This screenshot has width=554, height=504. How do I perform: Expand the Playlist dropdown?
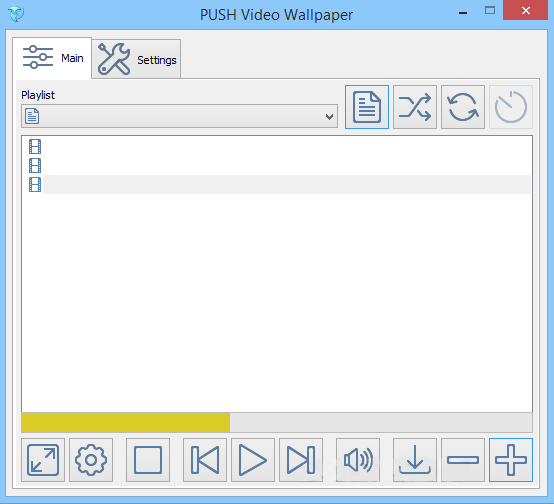tap(179, 116)
